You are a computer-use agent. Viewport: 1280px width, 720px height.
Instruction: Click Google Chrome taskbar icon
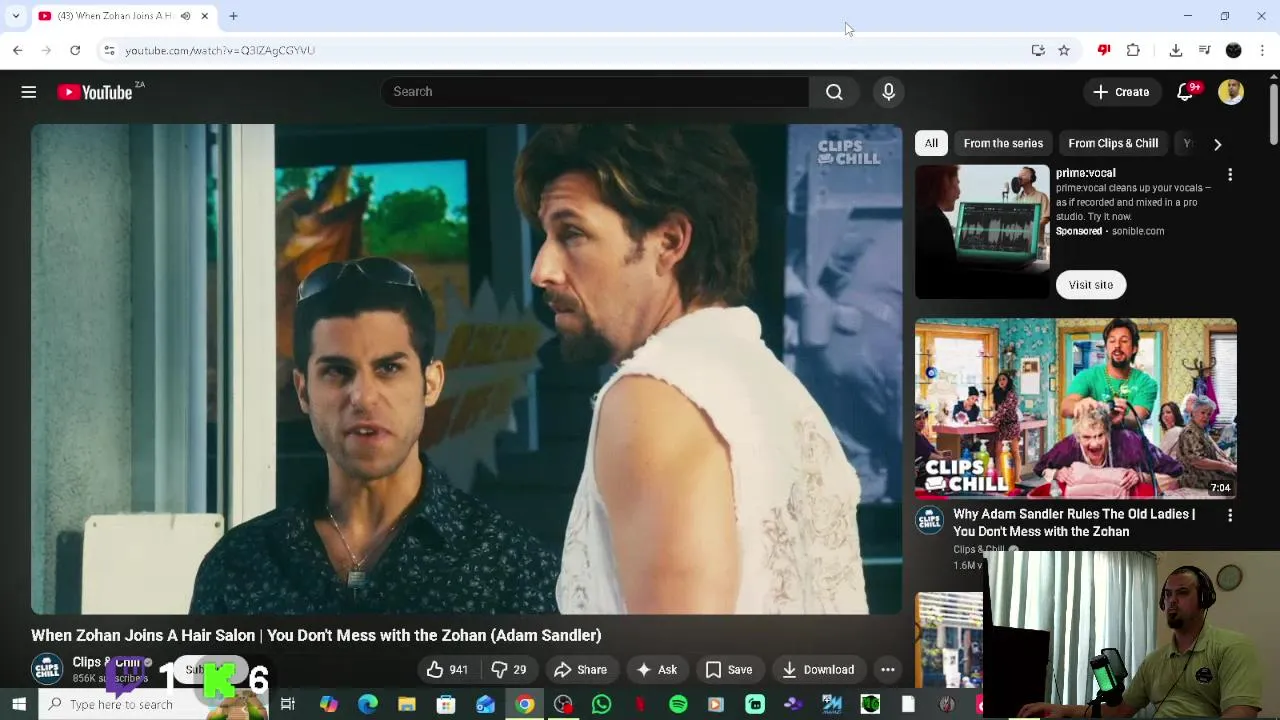pyautogui.click(x=524, y=705)
